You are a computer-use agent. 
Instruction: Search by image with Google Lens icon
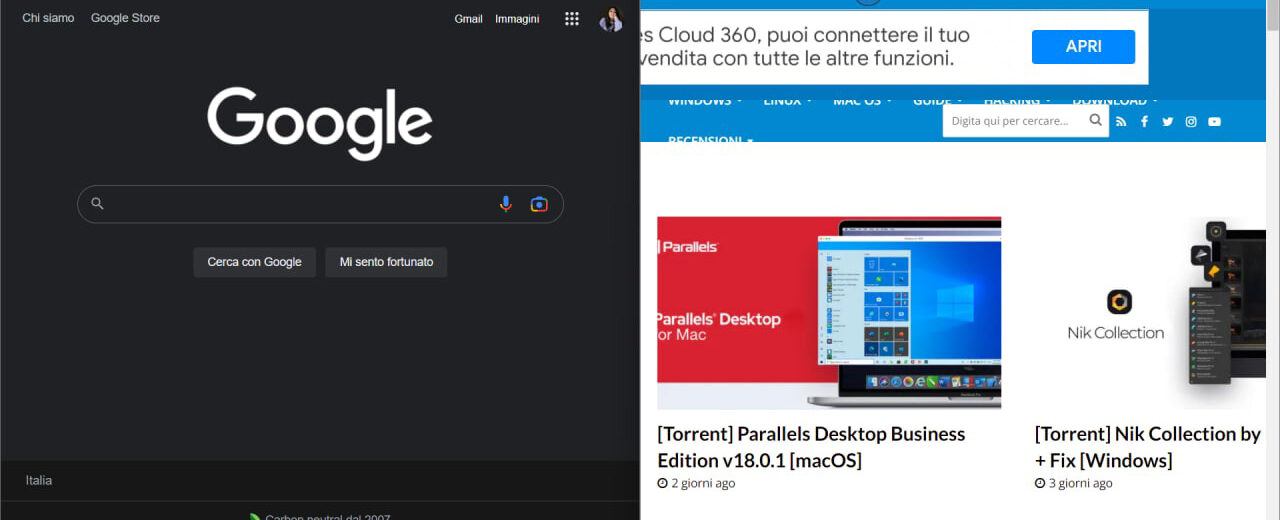click(539, 204)
